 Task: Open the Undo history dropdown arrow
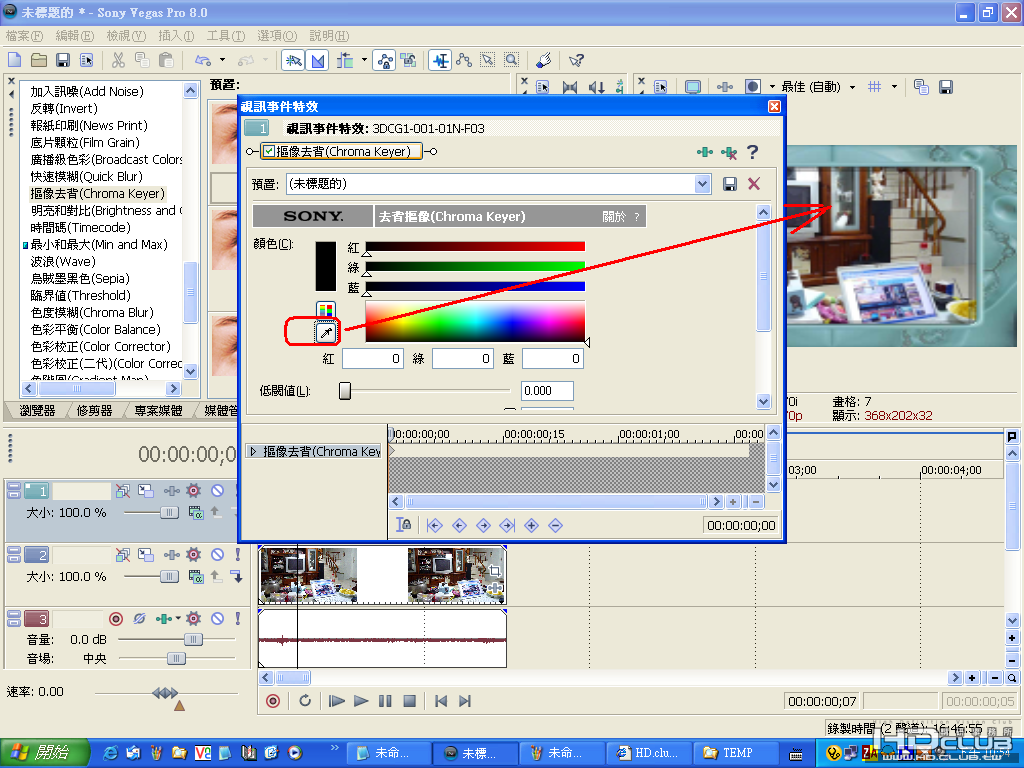click(x=223, y=60)
